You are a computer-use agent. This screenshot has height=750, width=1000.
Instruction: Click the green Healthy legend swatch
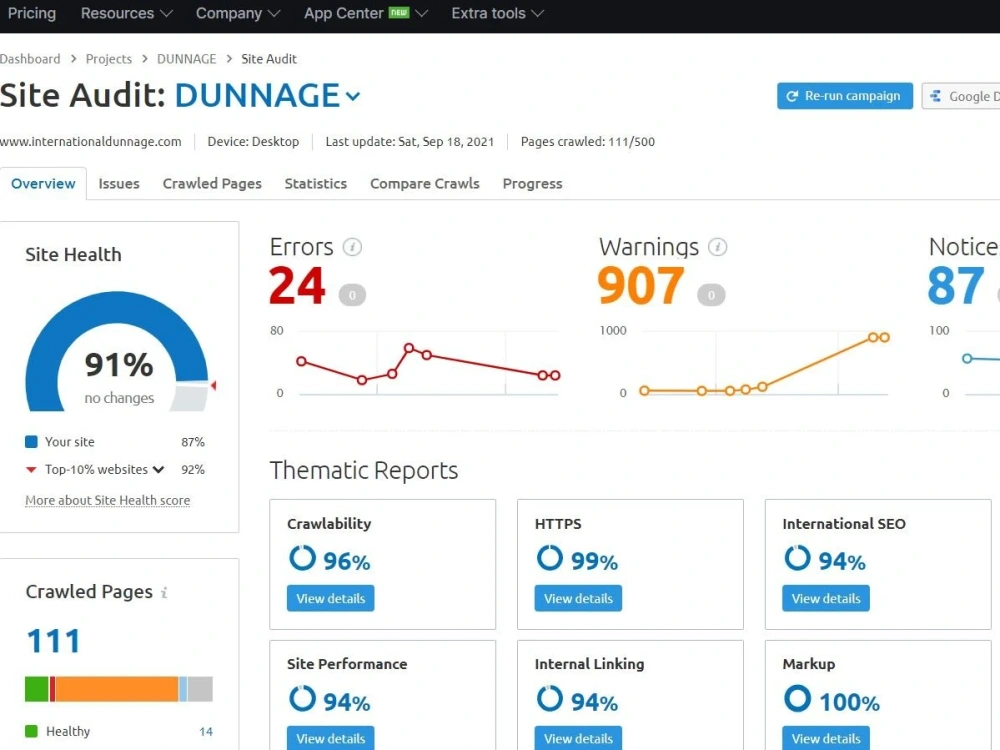click(x=31, y=731)
